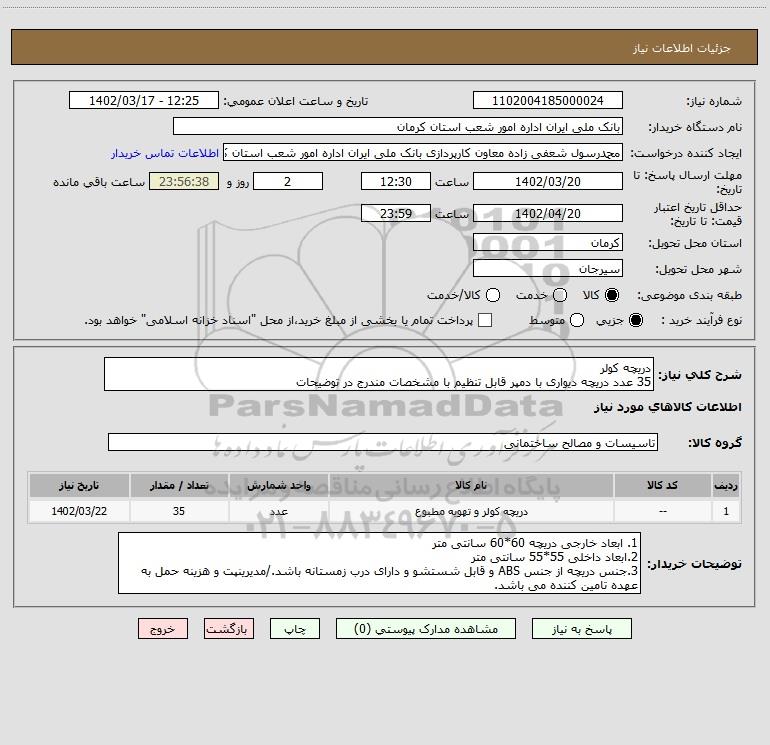Click the خروج exit button
This screenshot has width=770, height=745.
click(x=163, y=629)
